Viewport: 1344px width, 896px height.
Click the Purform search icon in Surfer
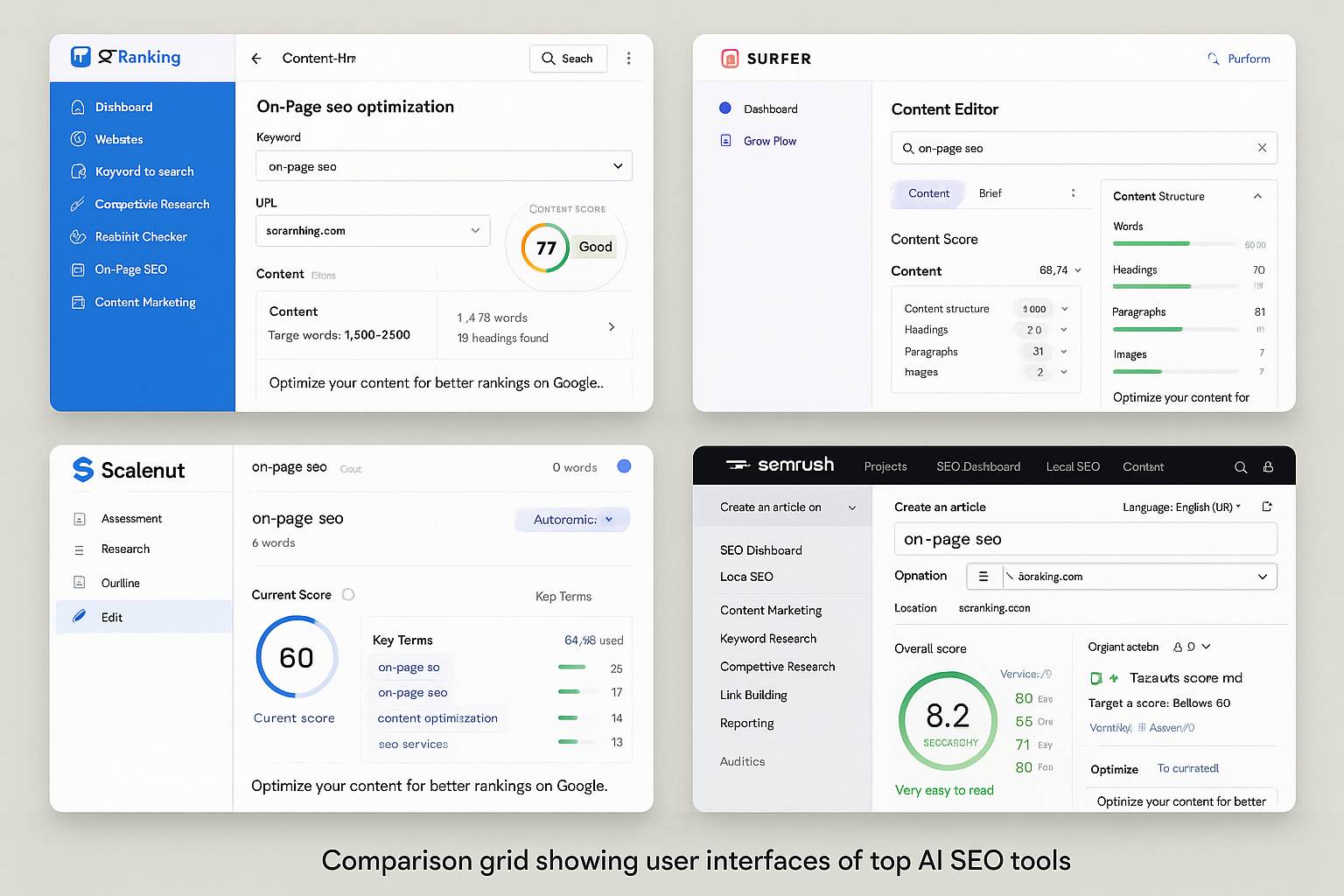pyautogui.click(x=1214, y=59)
